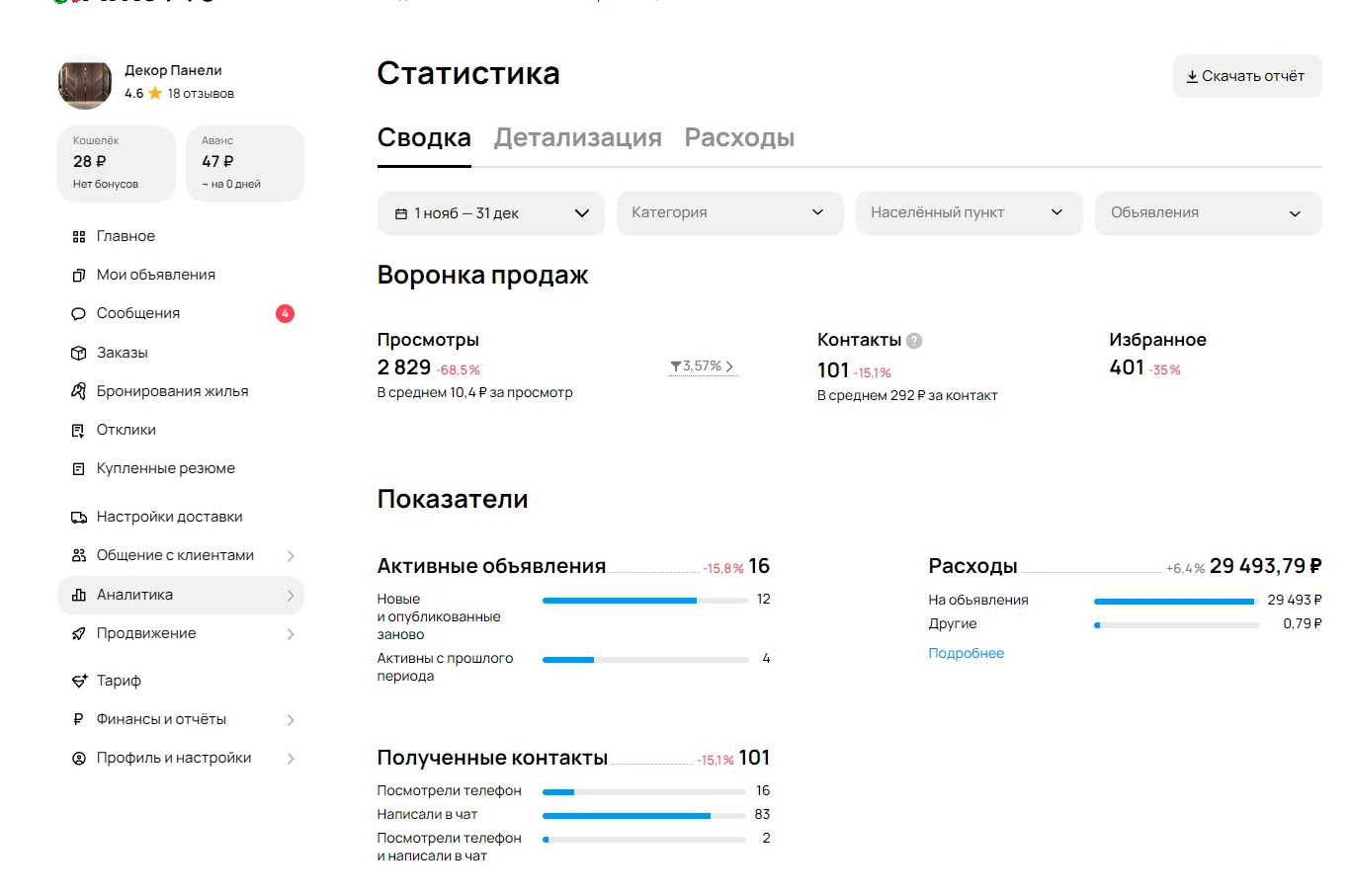The width and height of the screenshot is (1349, 896).
Task: Click the На объявления expense progress bar
Action: pos(1176,601)
